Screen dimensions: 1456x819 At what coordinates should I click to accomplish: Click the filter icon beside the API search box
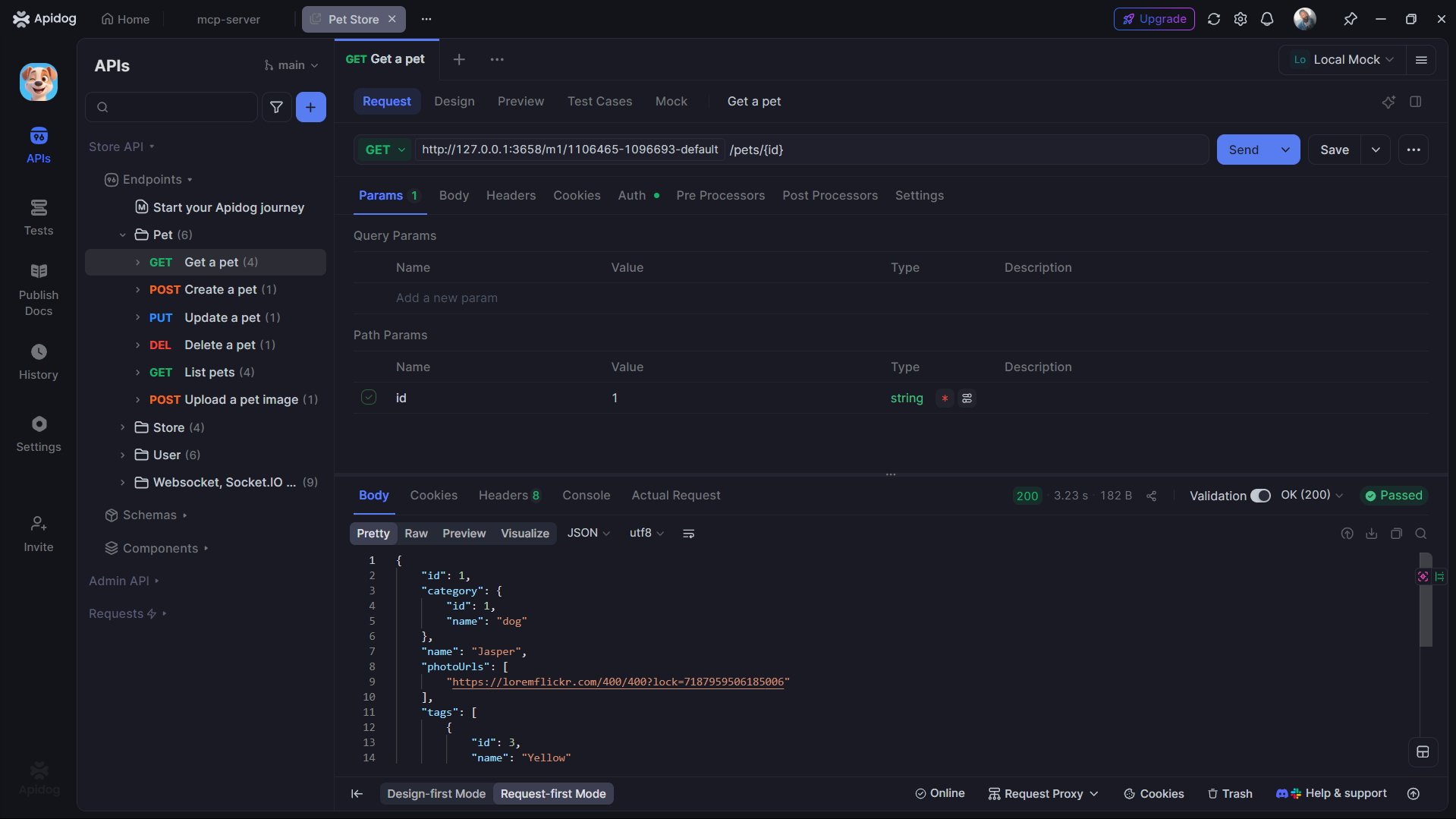tap(276, 107)
